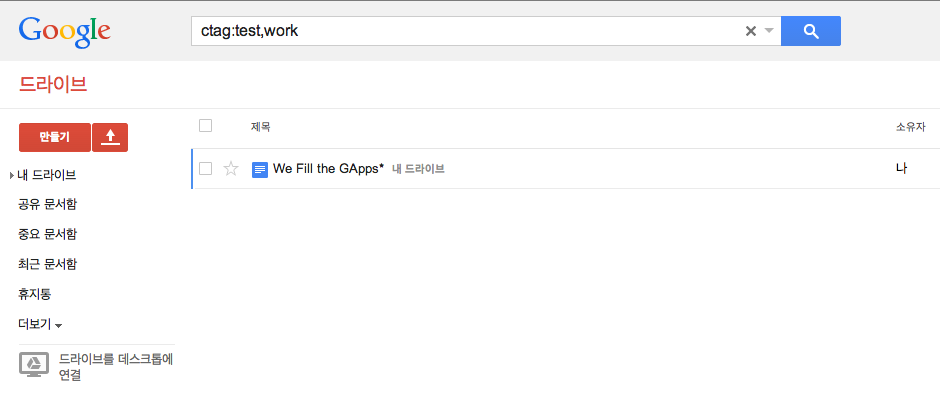Viewport: 940px width, 402px height.
Task: Open 공유 문서함 in the sidebar
Action: pos(47,205)
